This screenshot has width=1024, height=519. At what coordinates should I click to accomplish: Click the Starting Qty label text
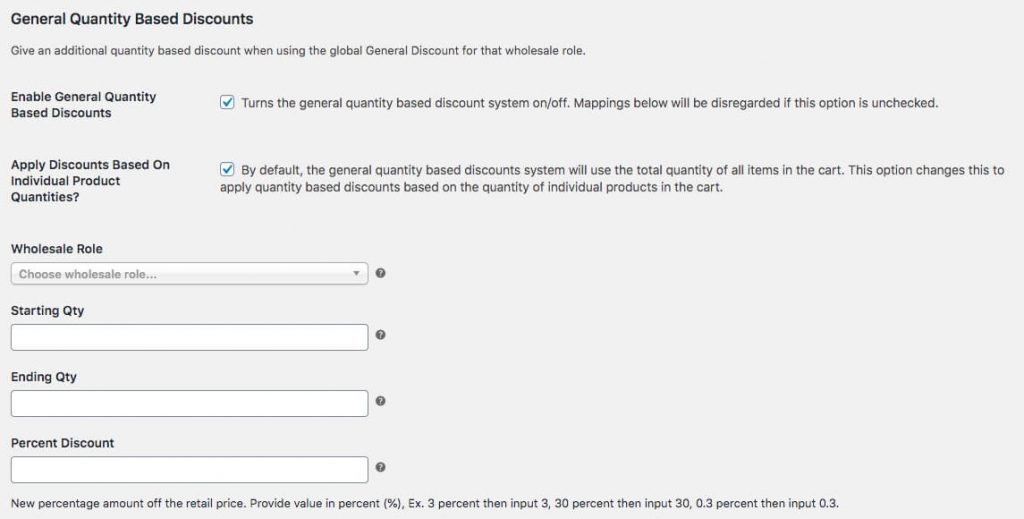[47, 311]
